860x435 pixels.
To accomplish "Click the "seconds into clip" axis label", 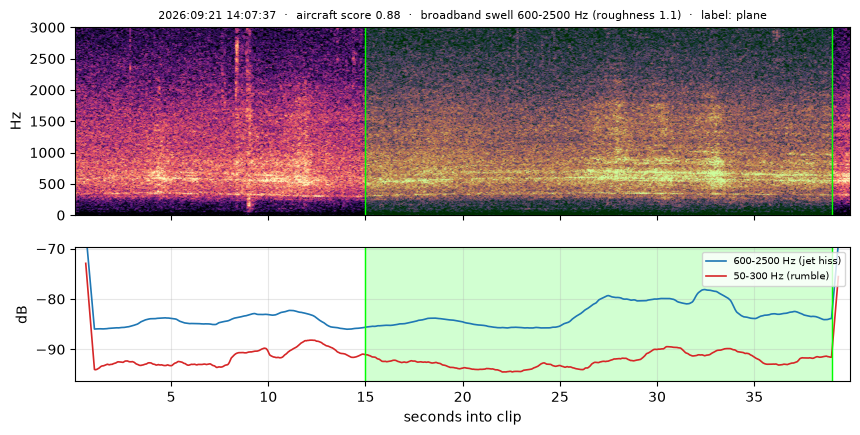I will (x=462, y=417).
